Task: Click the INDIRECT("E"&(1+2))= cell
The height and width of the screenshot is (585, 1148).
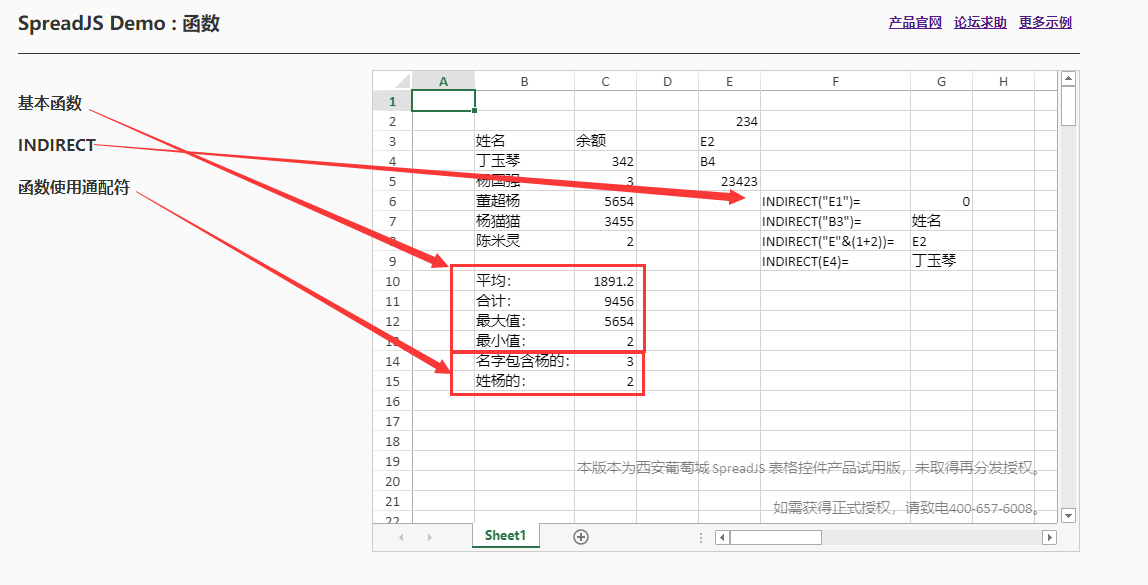Action: click(x=835, y=241)
